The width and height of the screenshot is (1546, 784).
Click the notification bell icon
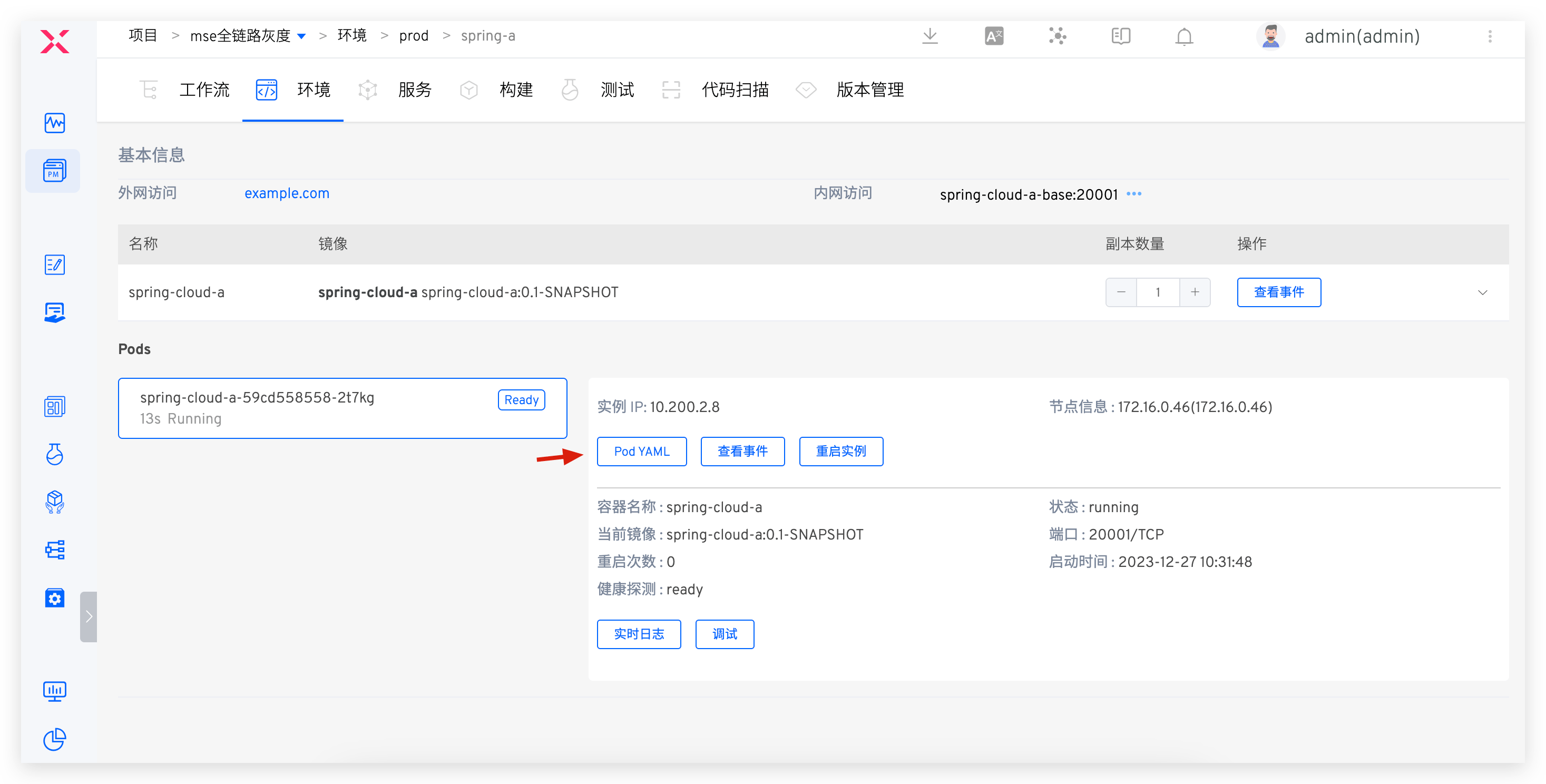(x=1183, y=37)
